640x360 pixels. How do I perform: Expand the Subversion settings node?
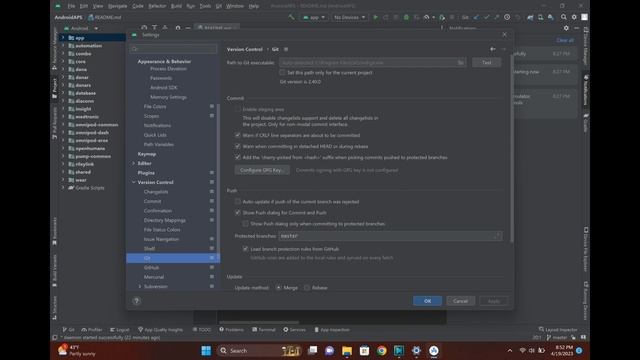(x=140, y=287)
